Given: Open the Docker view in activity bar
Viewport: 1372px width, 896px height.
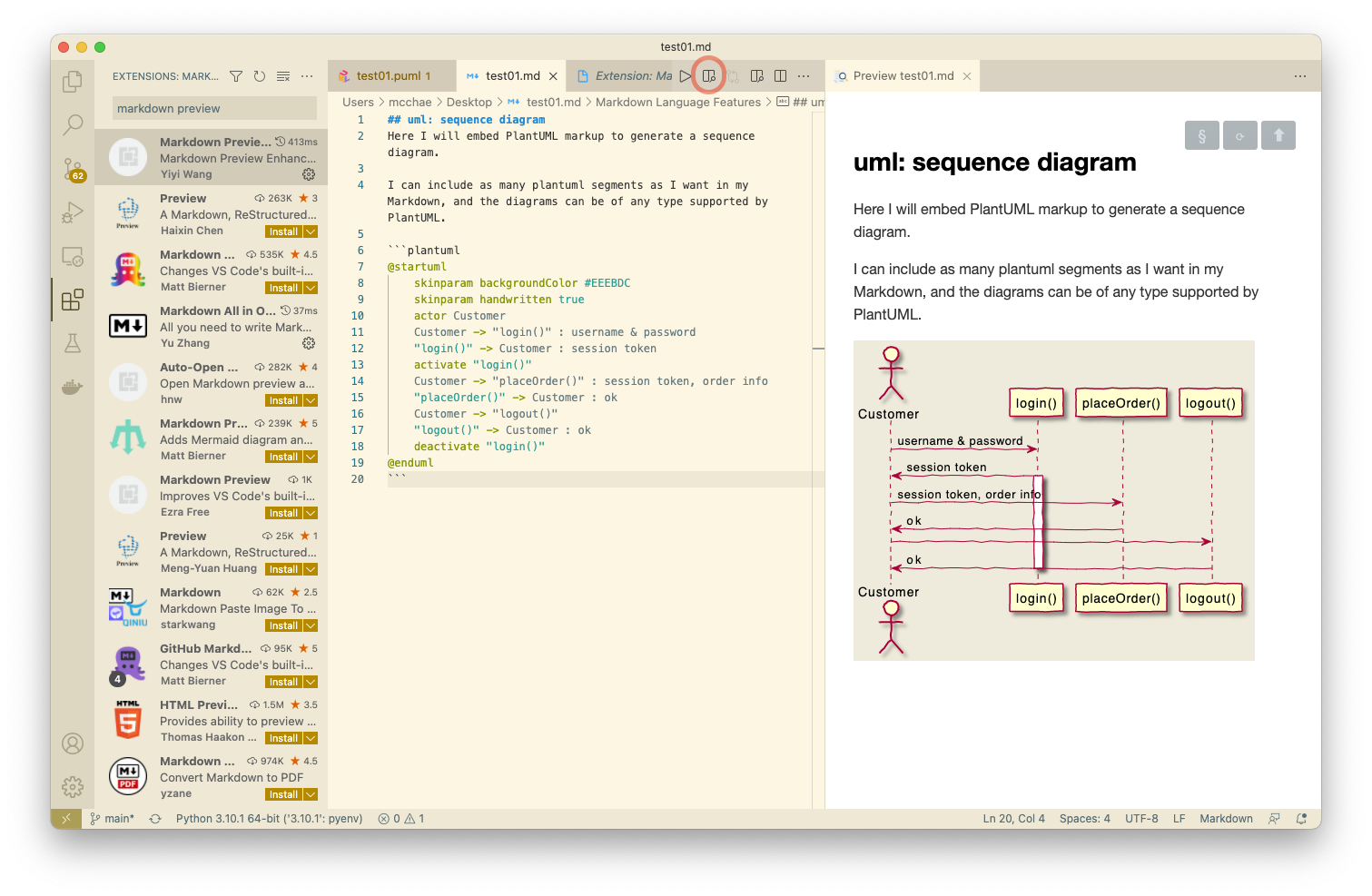Looking at the screenshot, I should pyautogui.click(x=73, y=388).
